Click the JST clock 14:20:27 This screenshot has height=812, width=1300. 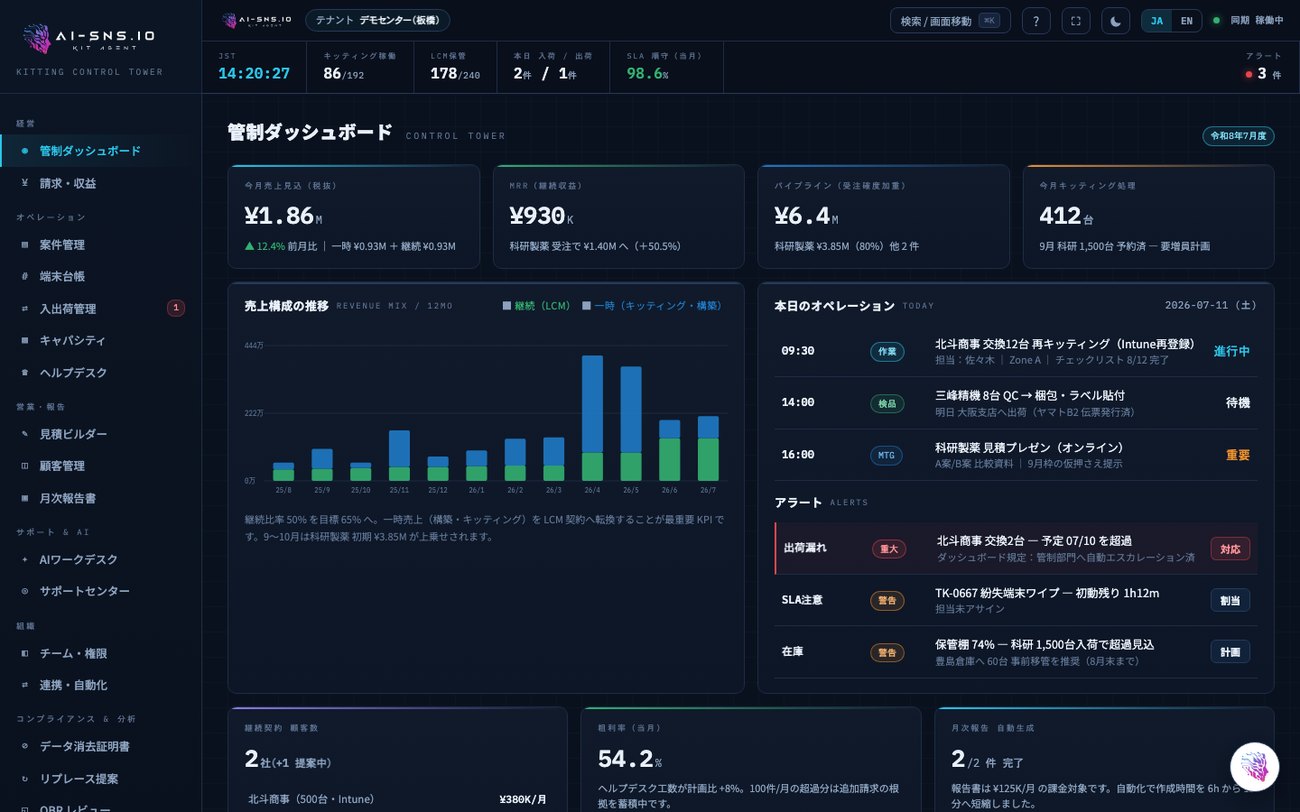click(254, 73)
